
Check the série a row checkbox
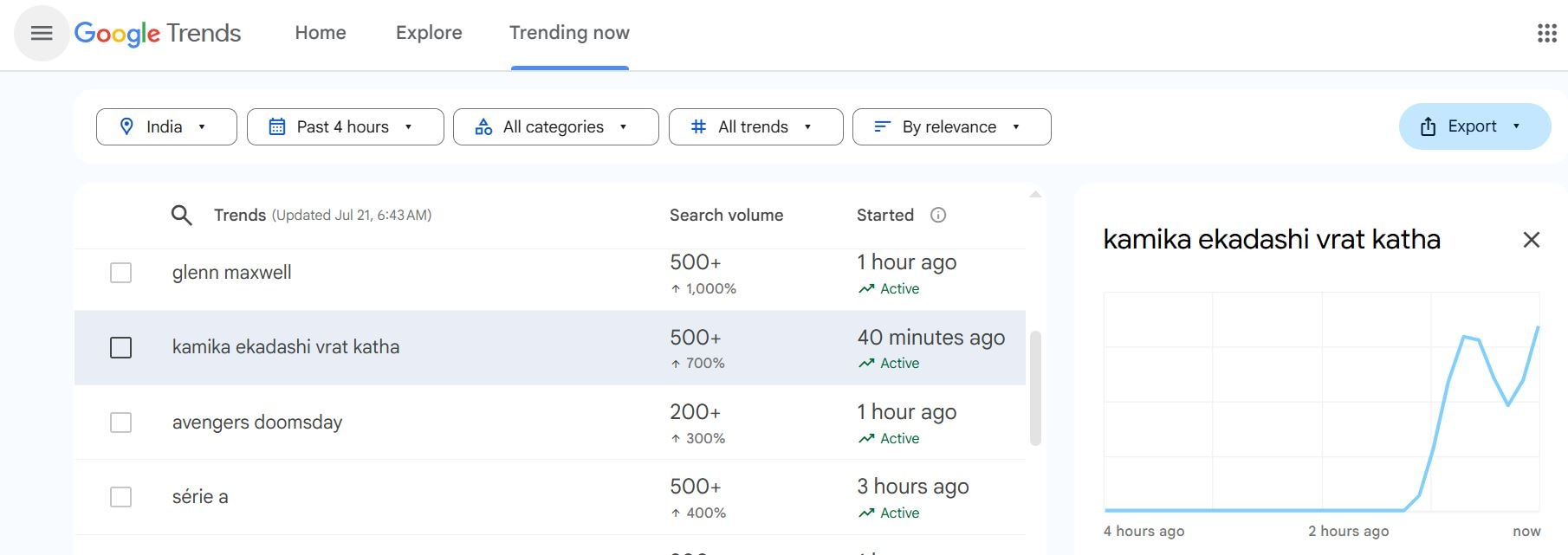121,497
